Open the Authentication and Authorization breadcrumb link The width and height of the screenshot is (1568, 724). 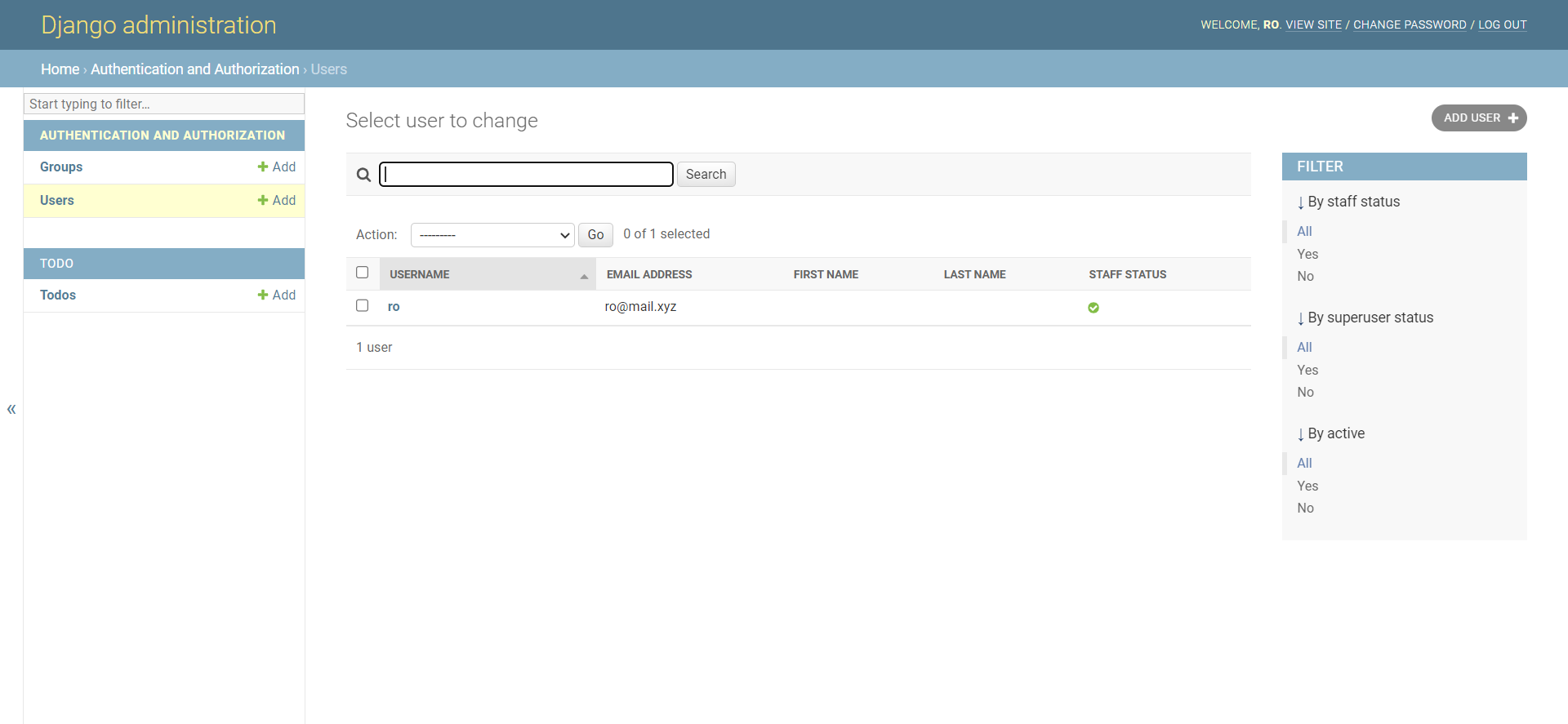point(195,69)
